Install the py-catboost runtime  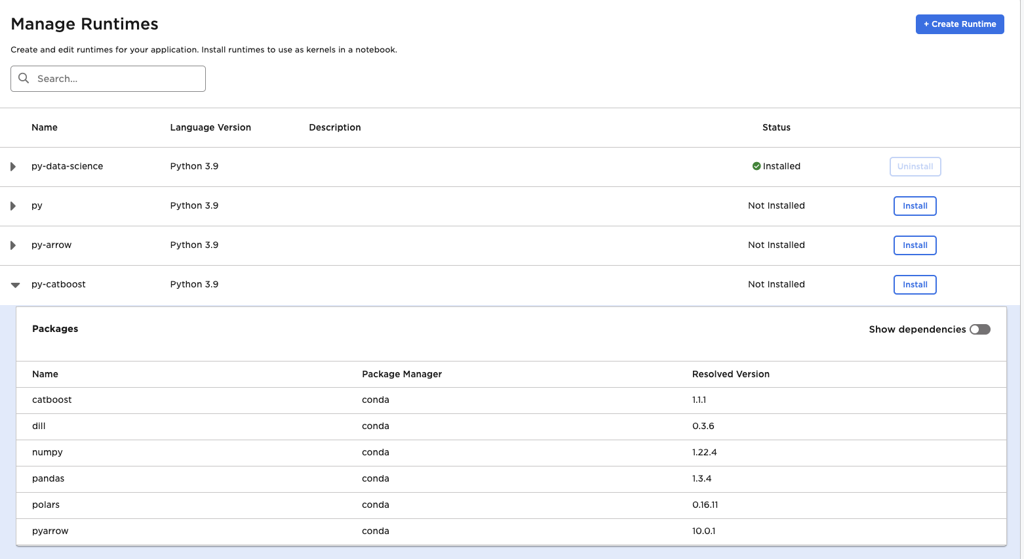click(x=914, y=284)
